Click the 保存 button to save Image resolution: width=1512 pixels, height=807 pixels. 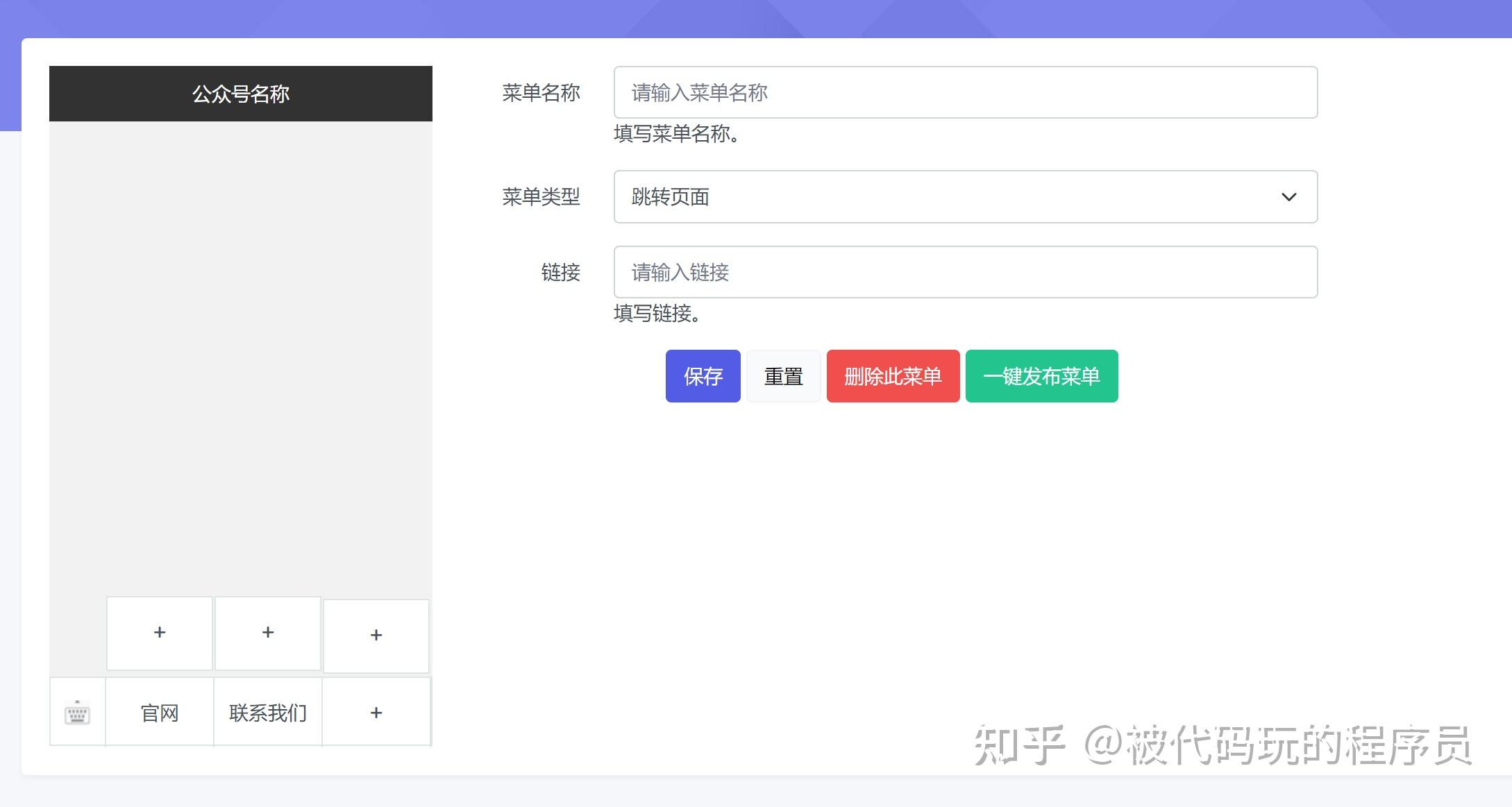coord(703,375)
